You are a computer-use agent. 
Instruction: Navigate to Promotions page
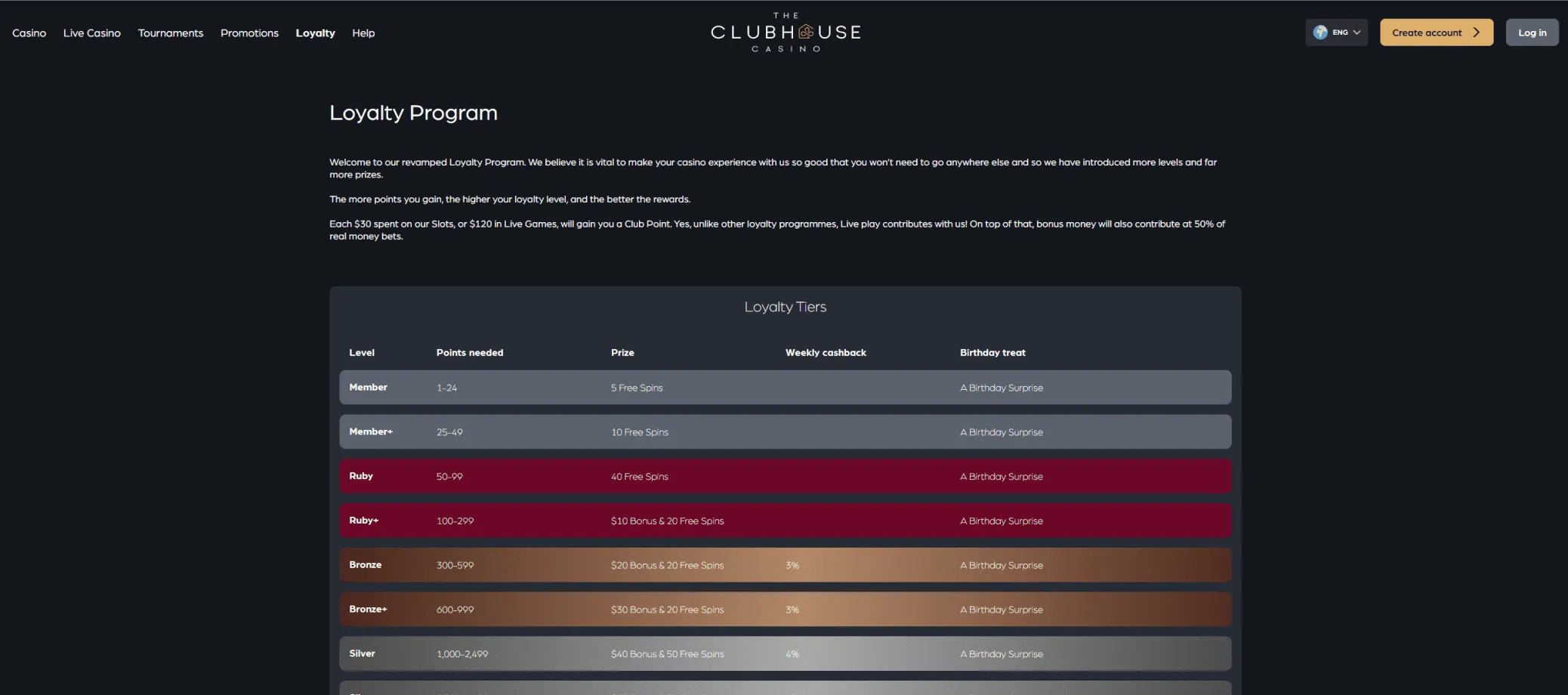tap(249, 33)
